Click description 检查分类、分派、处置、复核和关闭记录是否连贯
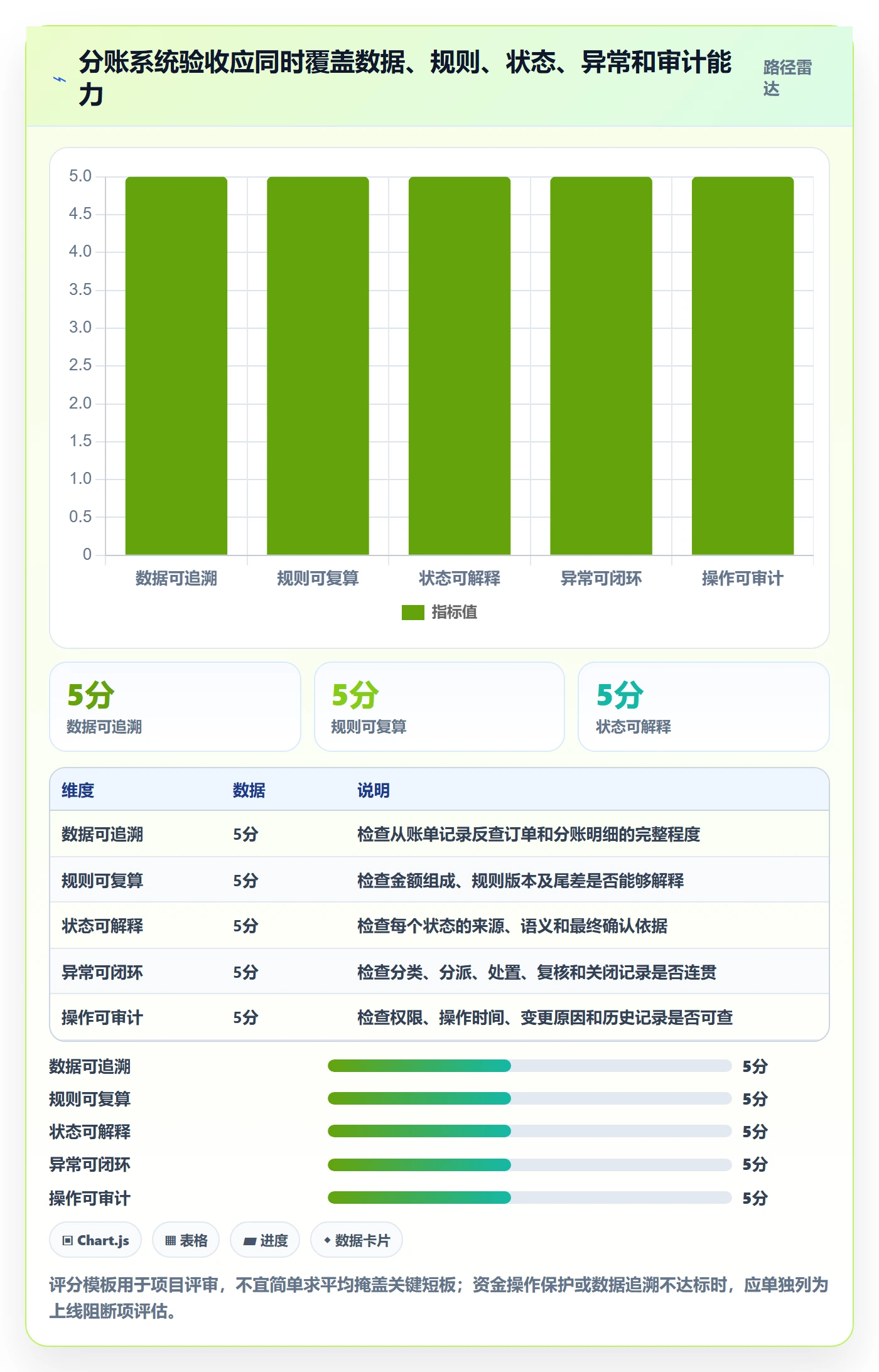The image size is (879, 1372). (537, 972)
